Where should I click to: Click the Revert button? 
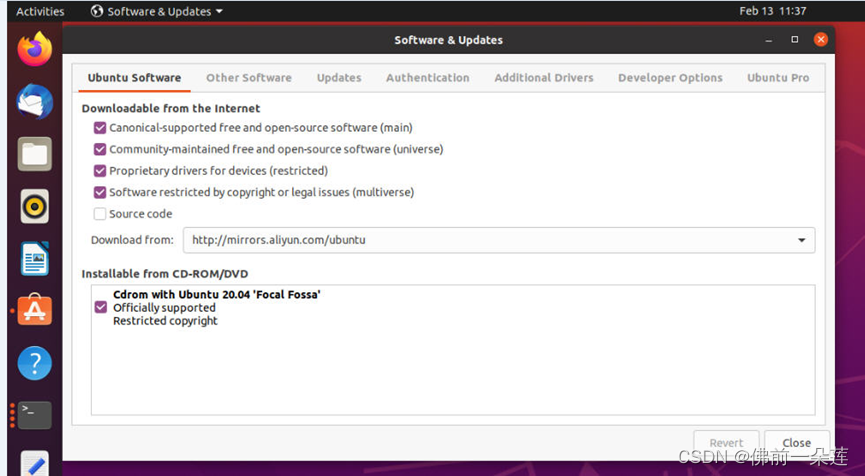pyautogui.click(x=726, y=443)
